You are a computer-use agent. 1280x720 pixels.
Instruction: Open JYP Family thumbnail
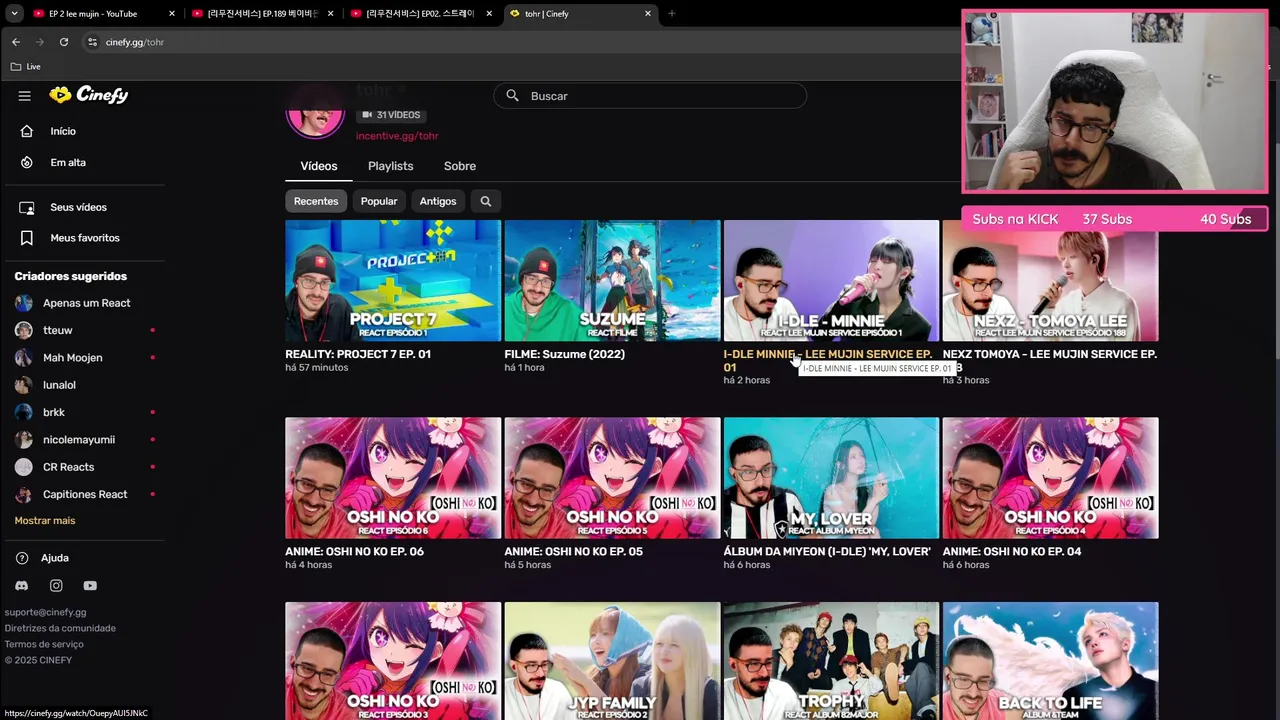tap(612, 661)
